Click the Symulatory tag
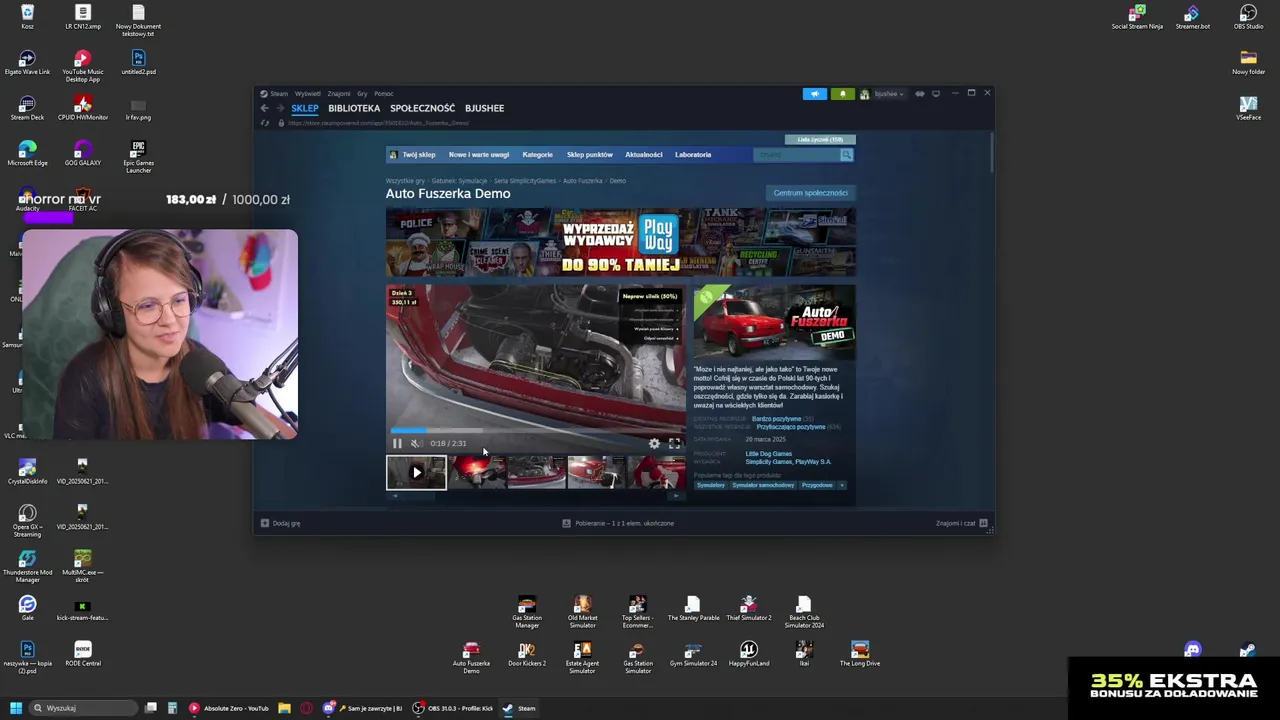This screenshot has width=1280, height=720. click(x=711, y=485)
